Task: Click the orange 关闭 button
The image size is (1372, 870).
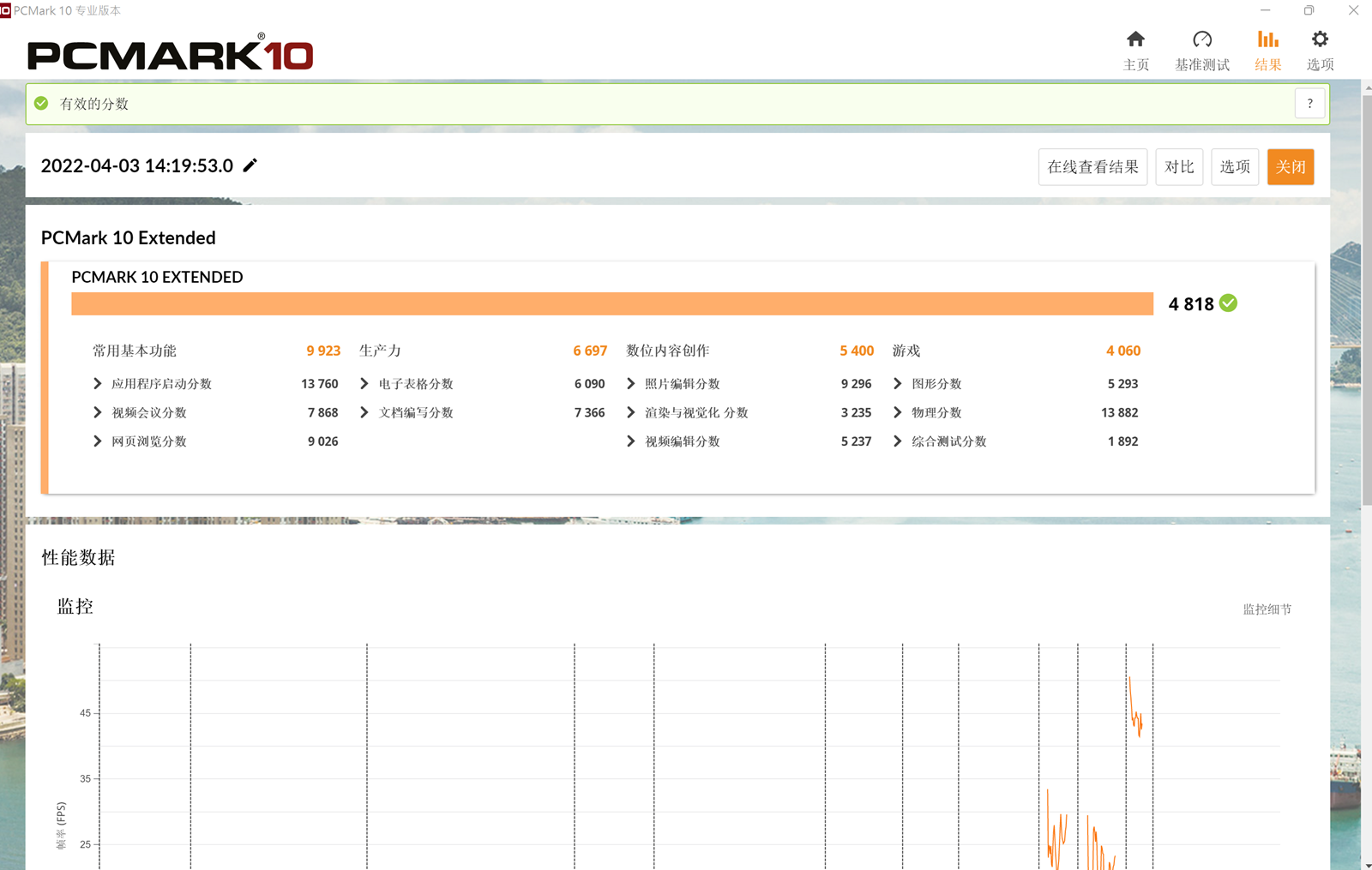Action: [x=1290, y=167]
